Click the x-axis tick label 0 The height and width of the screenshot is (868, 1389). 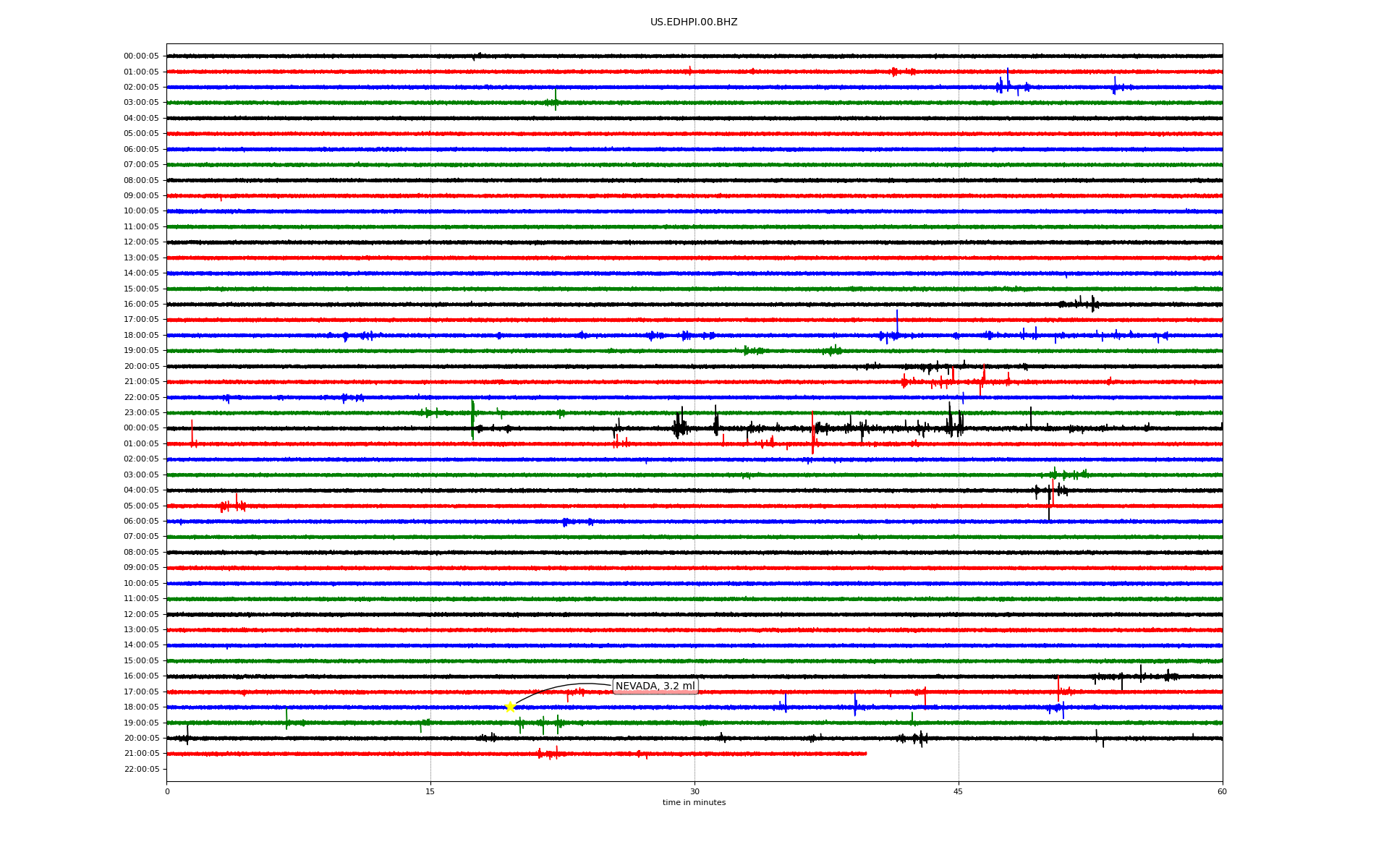pyautogui.click(x=167, y=791)
